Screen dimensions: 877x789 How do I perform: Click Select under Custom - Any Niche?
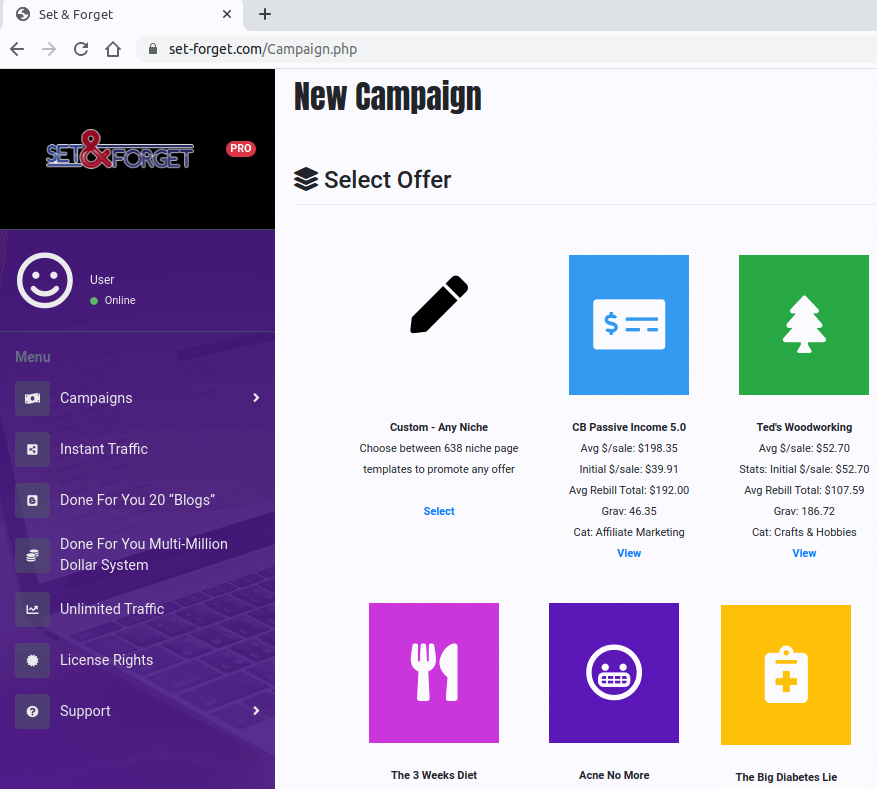pos(439,511)
